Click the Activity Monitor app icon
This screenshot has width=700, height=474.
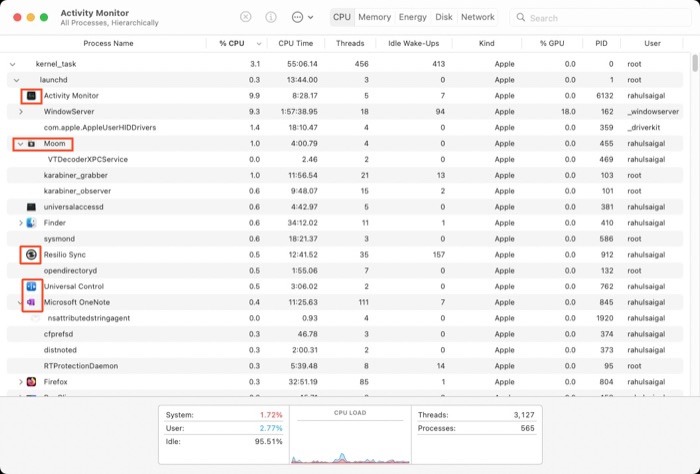pos(31,96)
